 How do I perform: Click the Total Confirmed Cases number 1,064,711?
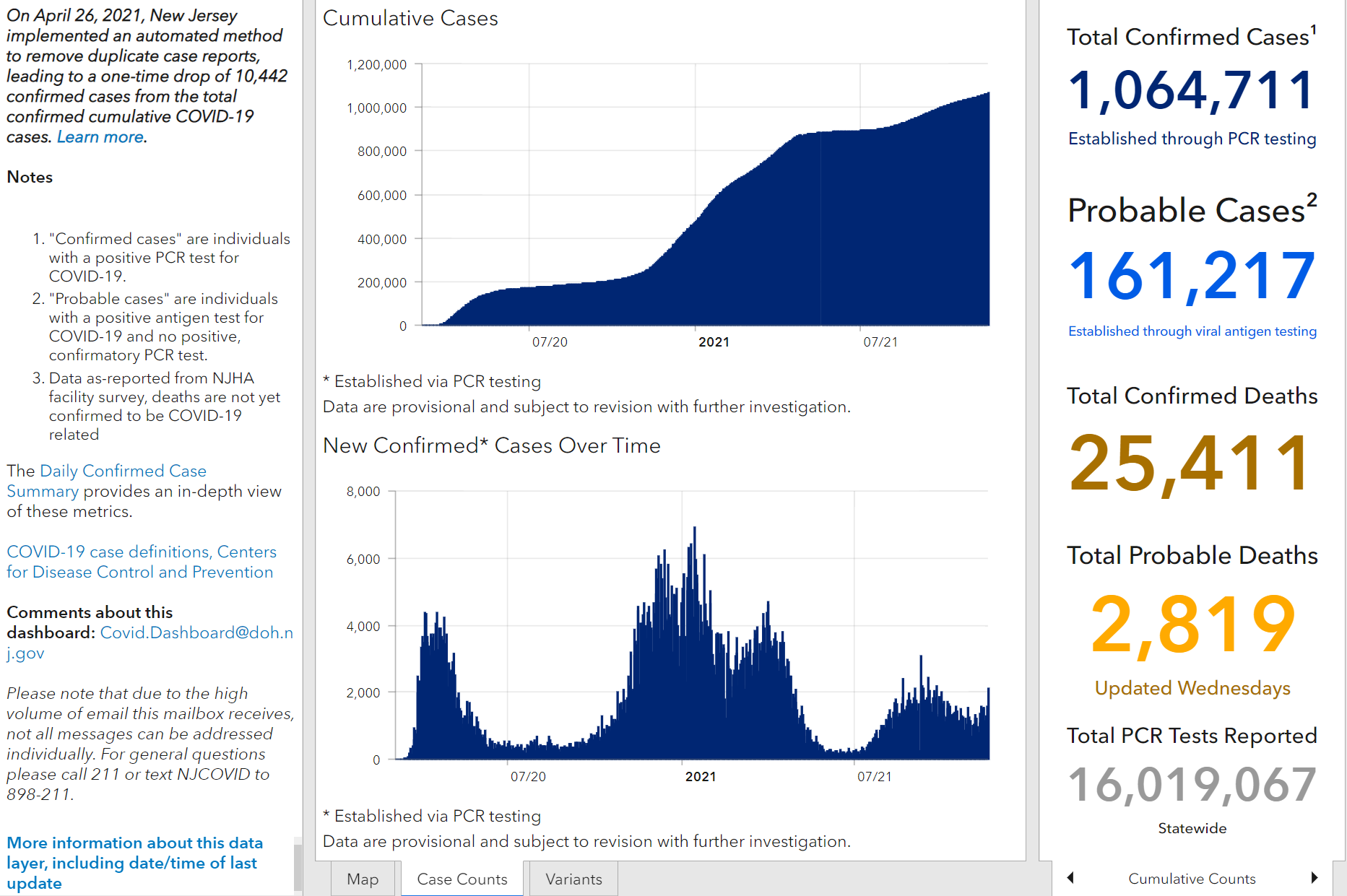pyautogui.click(x=1192, y=90)
